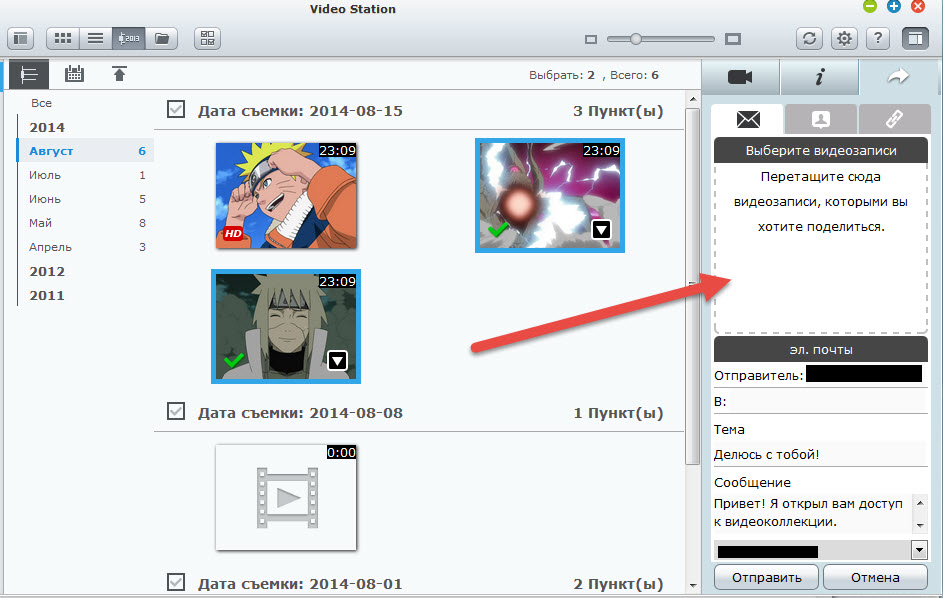Select the placeholder 0:00 video thumbnail

point(286,498)
